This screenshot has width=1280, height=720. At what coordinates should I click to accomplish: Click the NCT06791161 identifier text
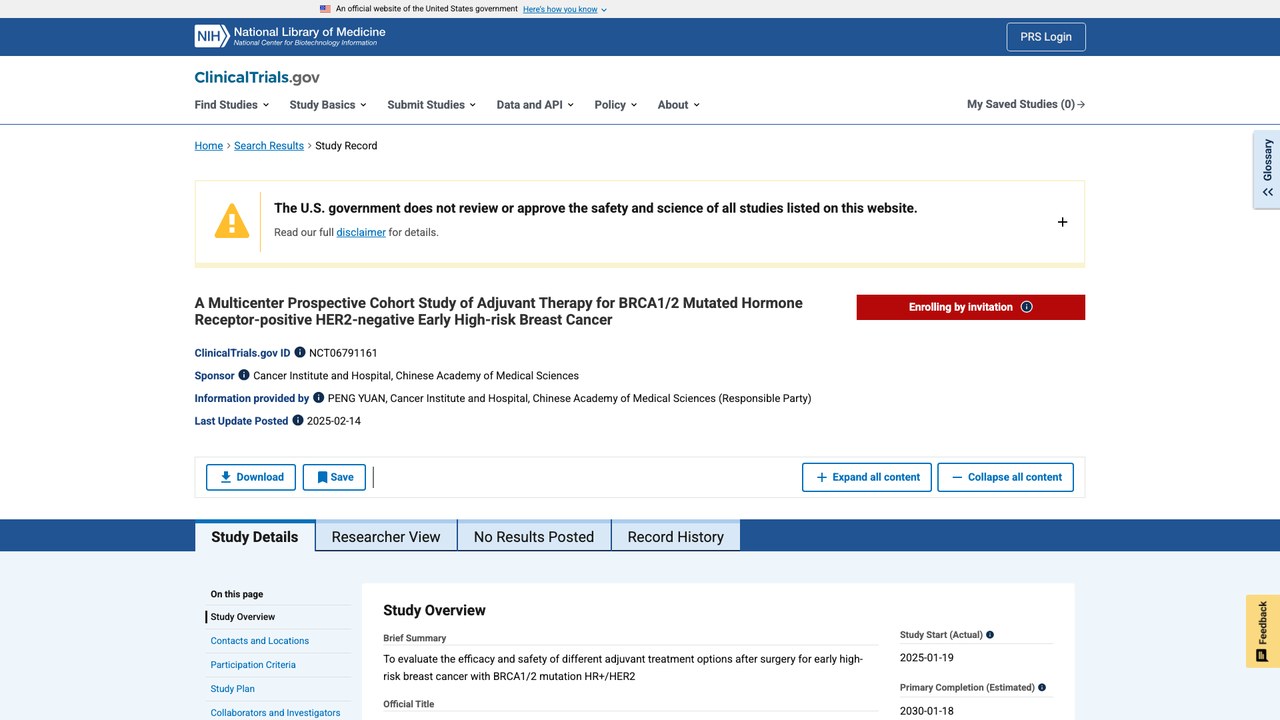pyautogui.click(x=343, y=353)
